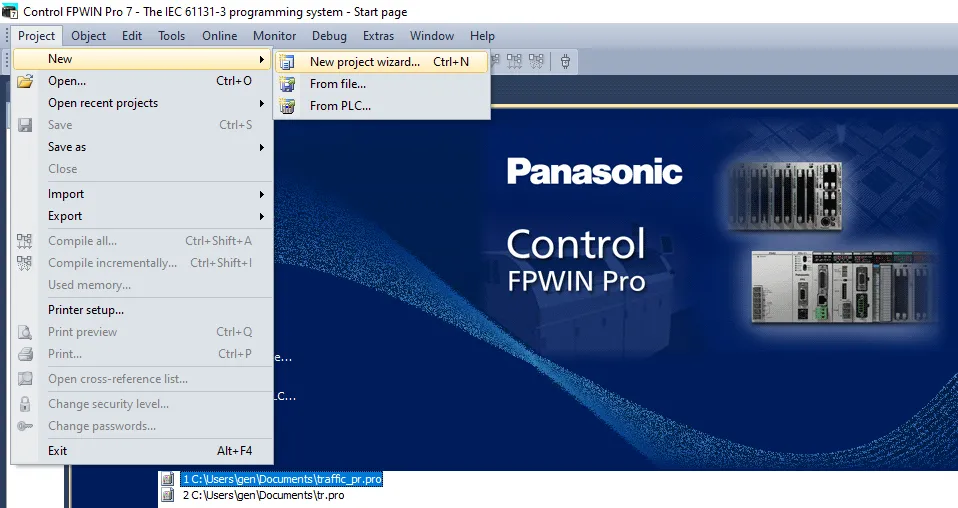Viewport: 958px width, 508px height.
Task: Open recent project traffic_pr.pro
Action: pos(282,479)
